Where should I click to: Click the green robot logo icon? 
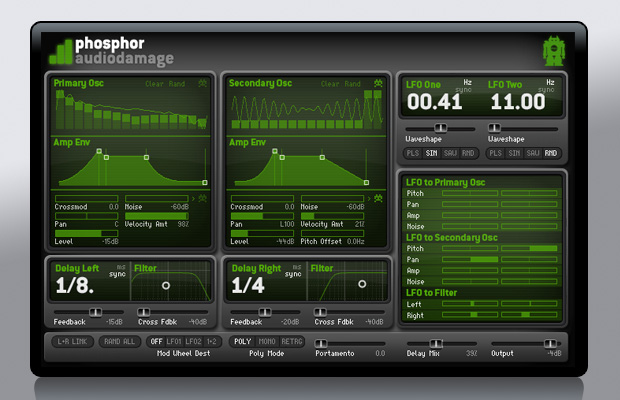pos(554,51)
